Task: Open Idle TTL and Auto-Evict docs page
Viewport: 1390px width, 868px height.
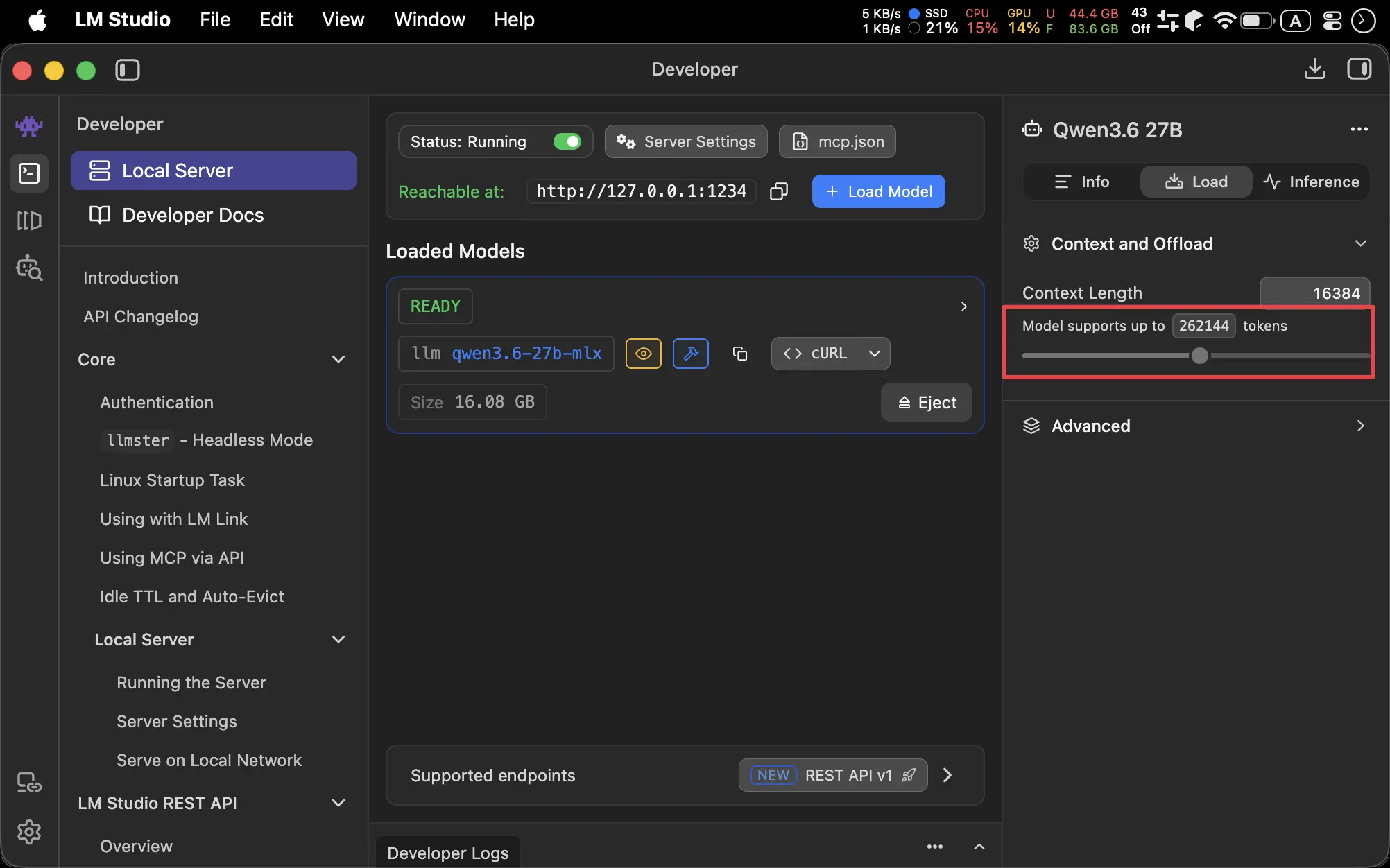Action: click(x=192, y=596)
